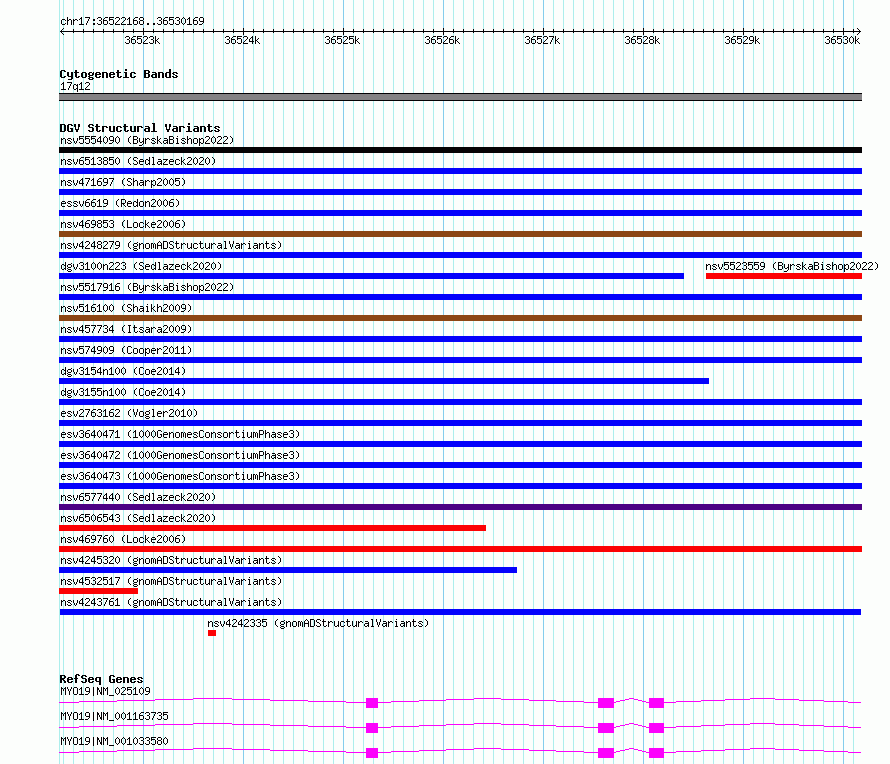Click the RefSeq Genes track title
Screen dimensions: 890x764
click(101, 679)
